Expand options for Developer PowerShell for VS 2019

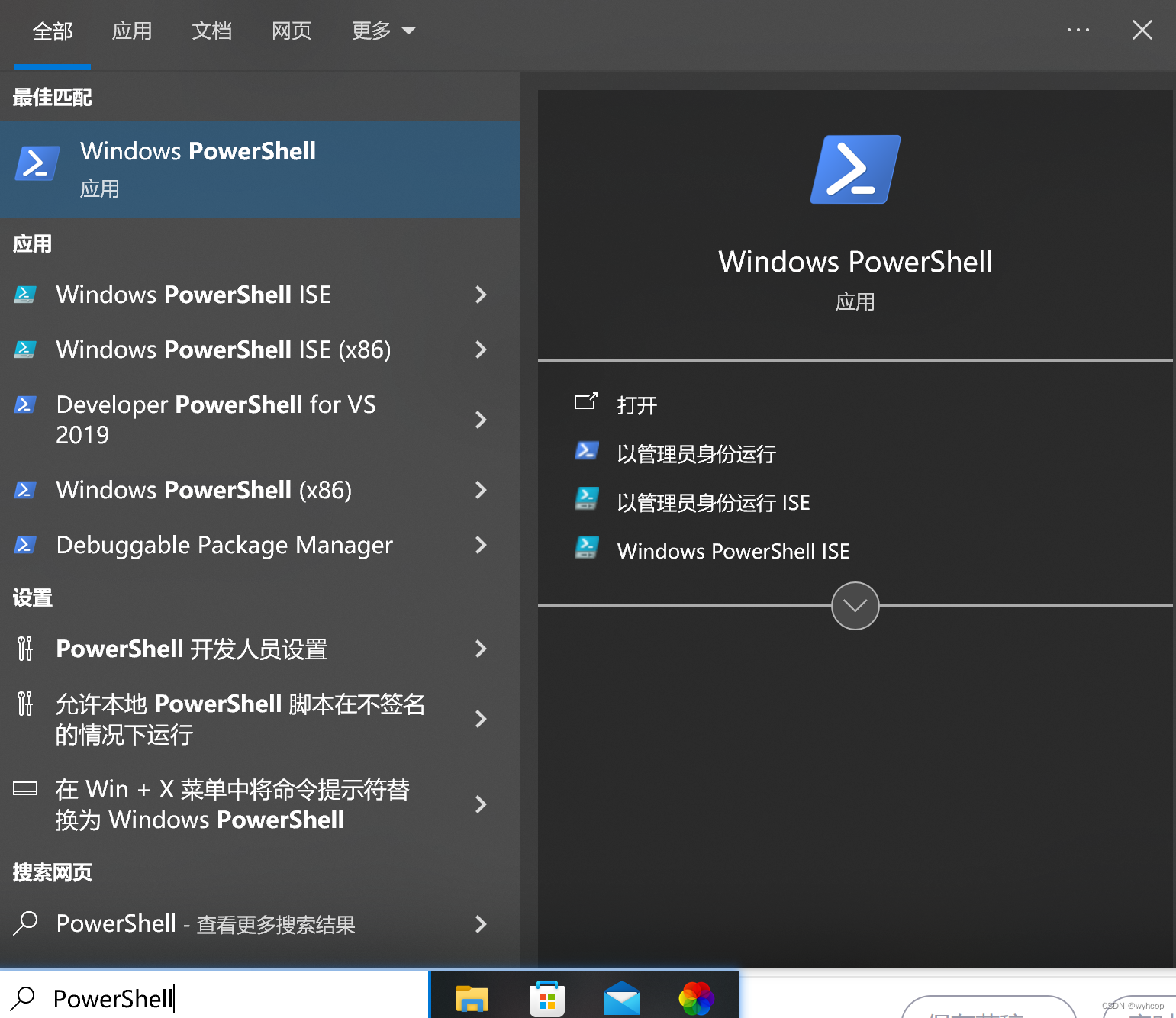(481, 420)
